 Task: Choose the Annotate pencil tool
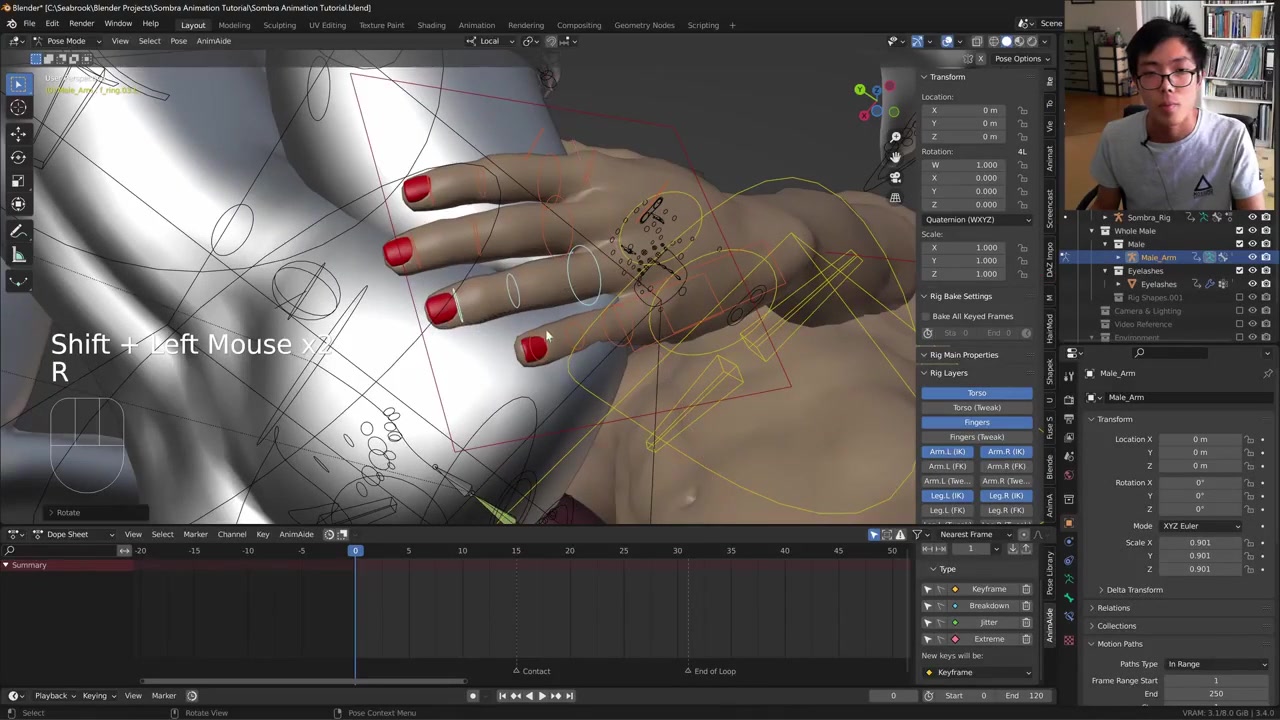coord(18,232)
